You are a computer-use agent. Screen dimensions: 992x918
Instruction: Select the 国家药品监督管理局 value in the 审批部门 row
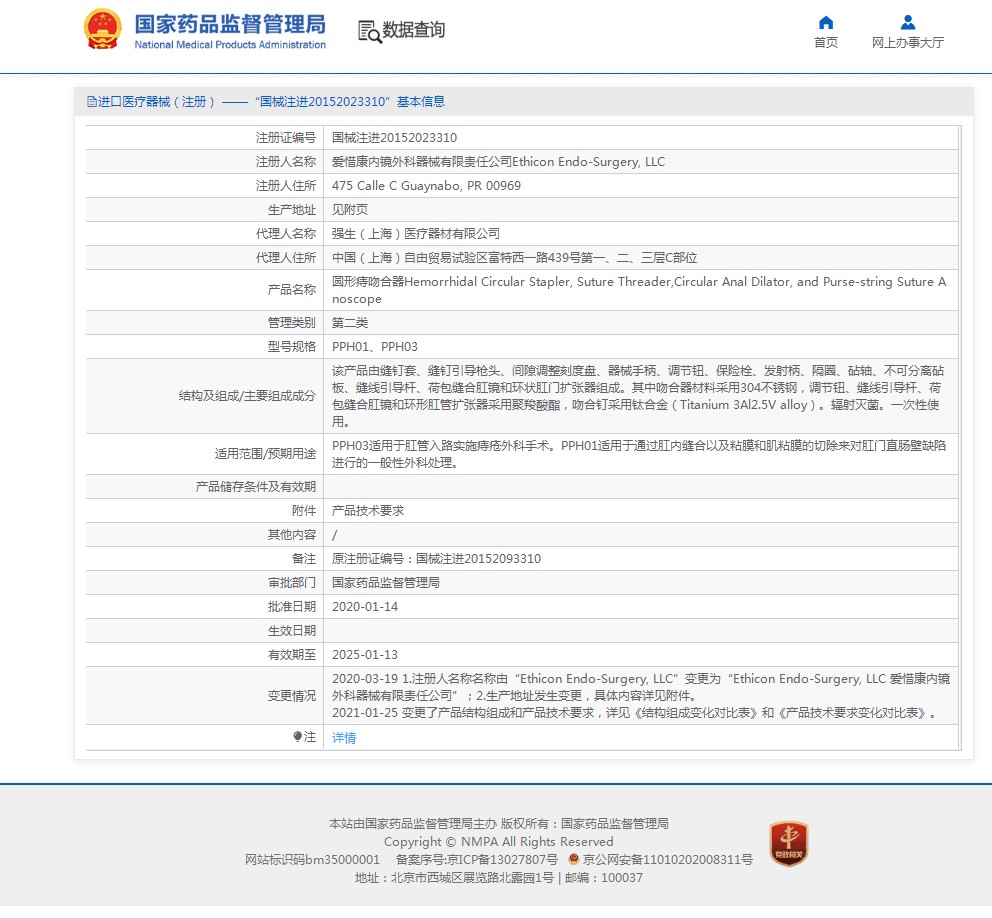tap(386, 583)
